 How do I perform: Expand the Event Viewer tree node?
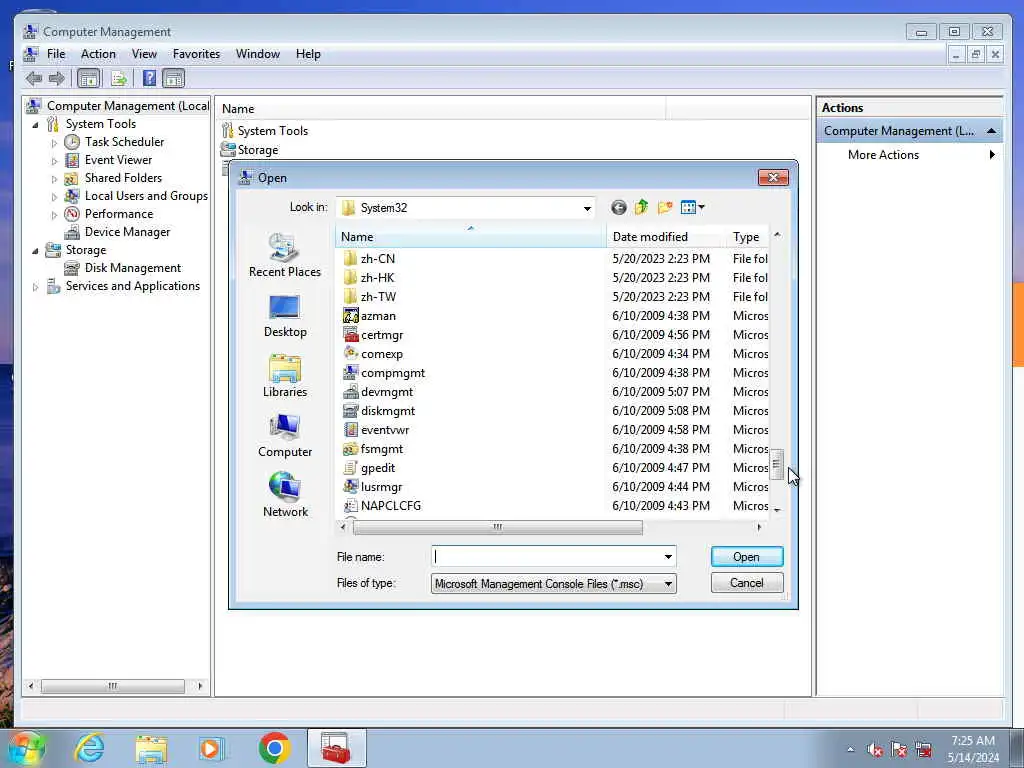tap(54, 161)
